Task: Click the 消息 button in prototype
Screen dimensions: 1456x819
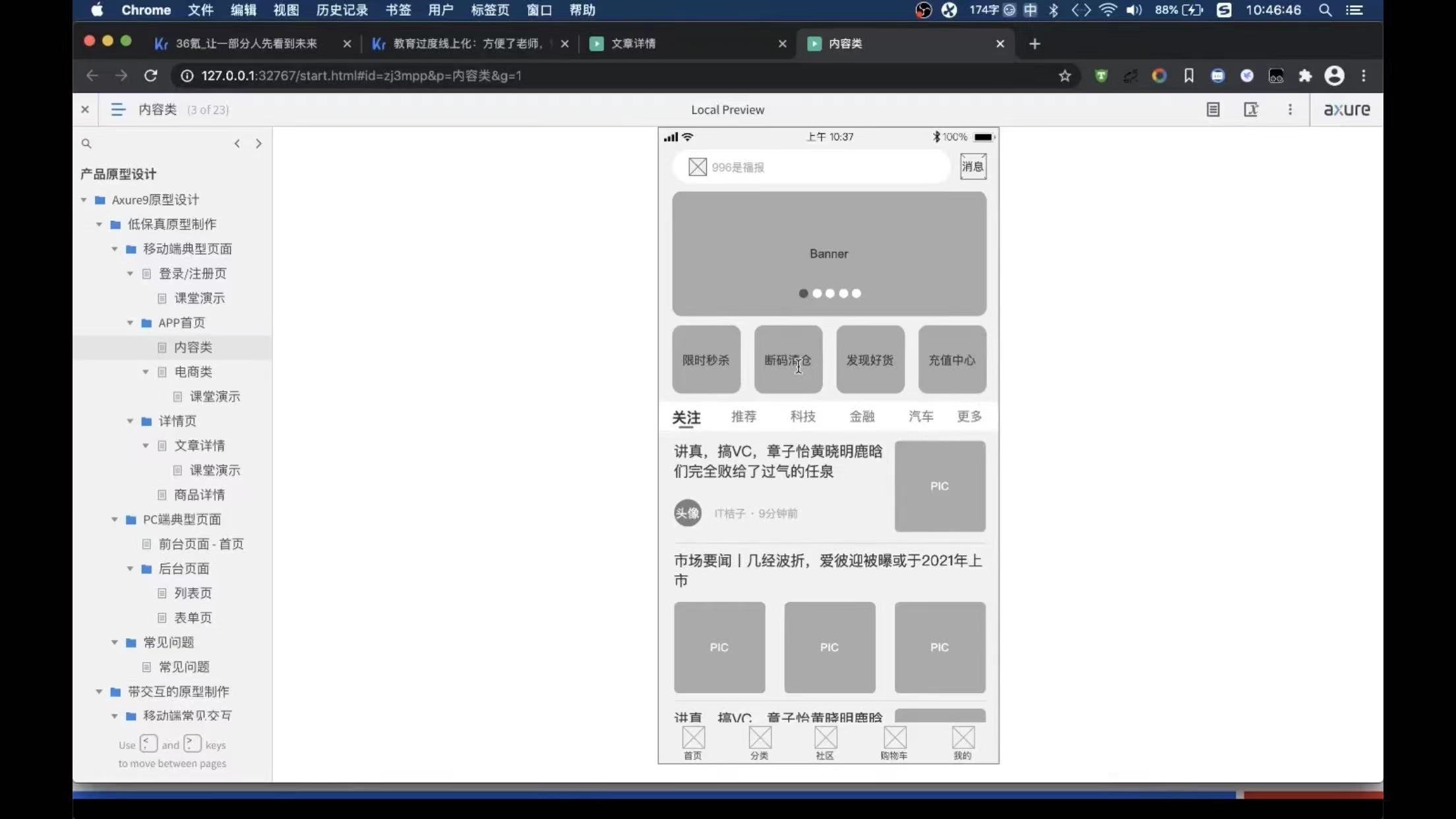Action: point(973,166)
